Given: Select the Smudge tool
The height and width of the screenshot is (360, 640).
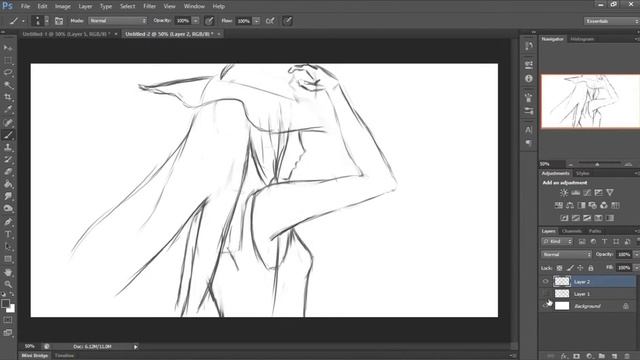Looking at the screenshot, I should click(8, 196).
